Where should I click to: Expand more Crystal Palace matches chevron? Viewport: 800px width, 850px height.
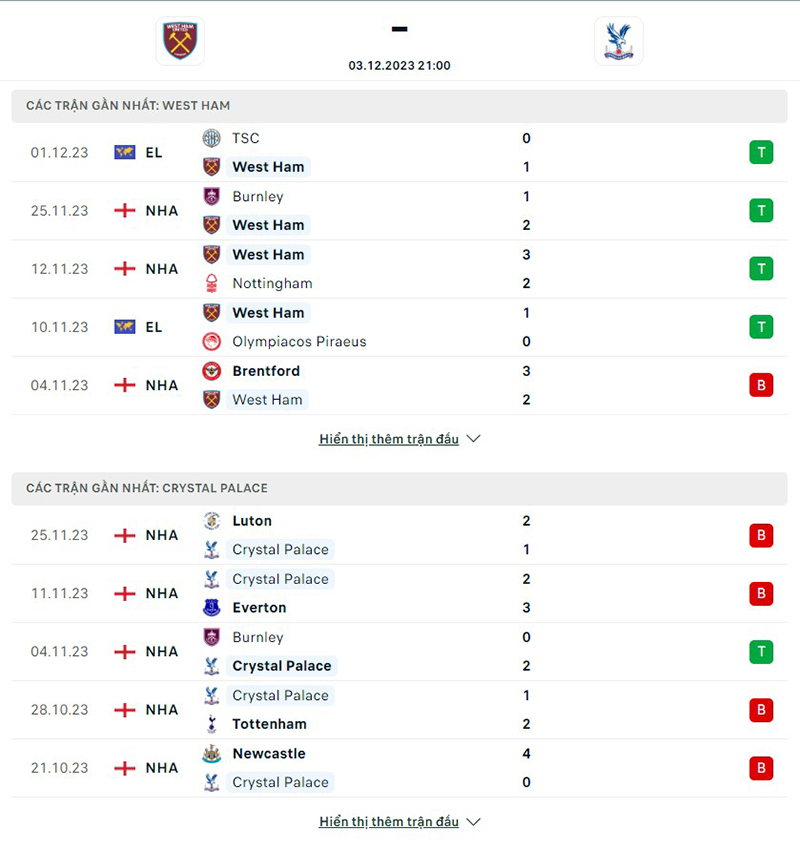point(474,822)
